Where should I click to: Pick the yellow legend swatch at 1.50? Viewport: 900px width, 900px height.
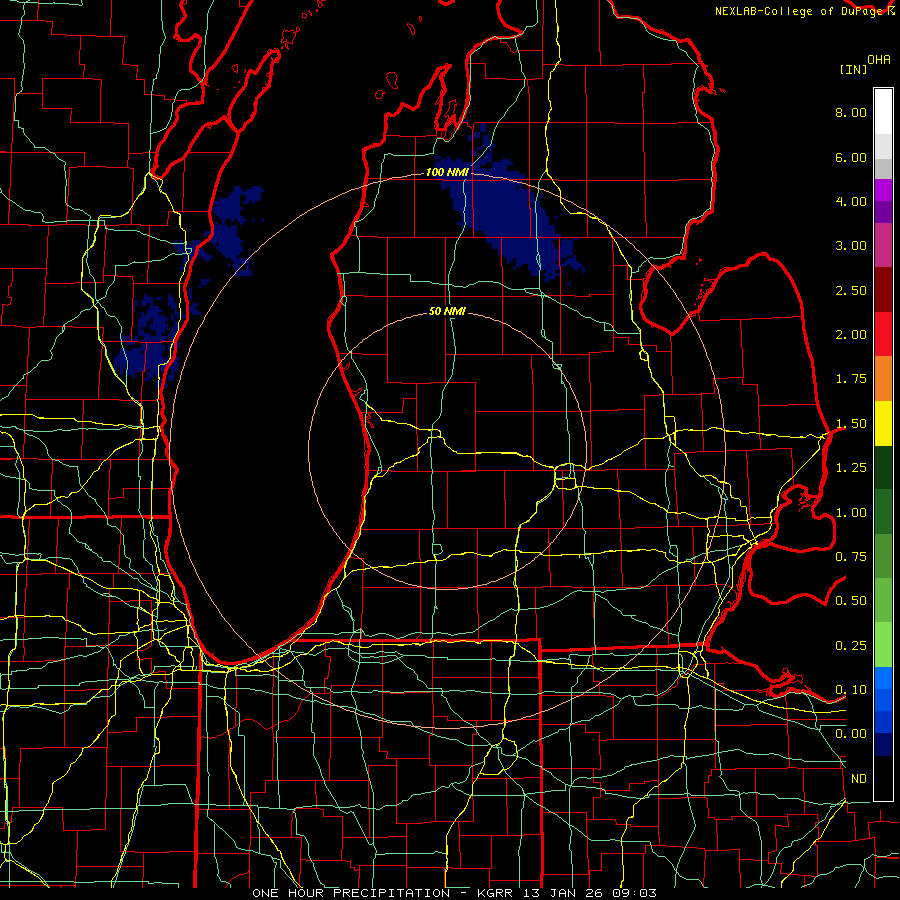pyautogui.click(x=883, y=423)
